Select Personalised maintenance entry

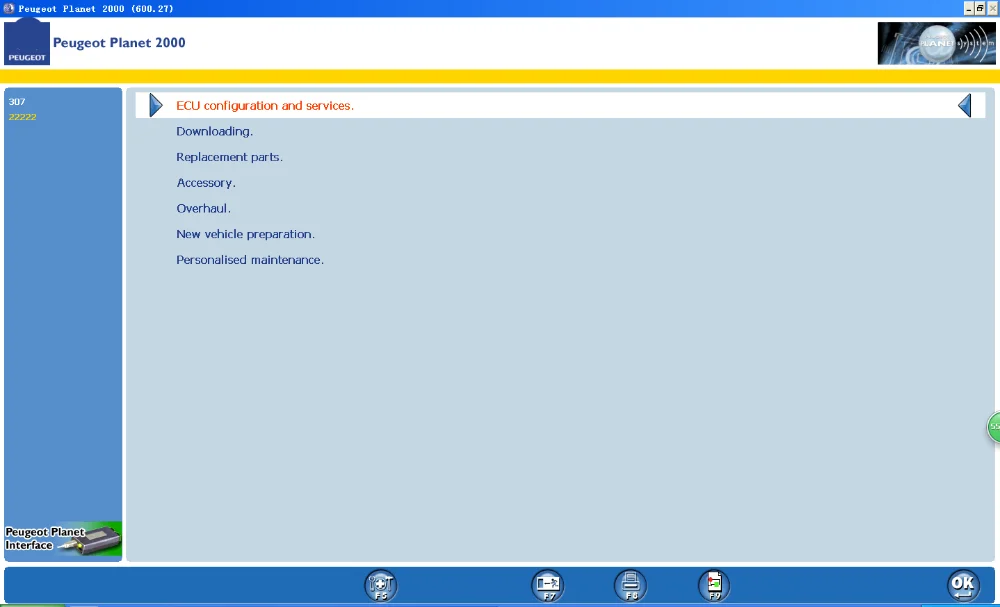click(x=250, y=260)
